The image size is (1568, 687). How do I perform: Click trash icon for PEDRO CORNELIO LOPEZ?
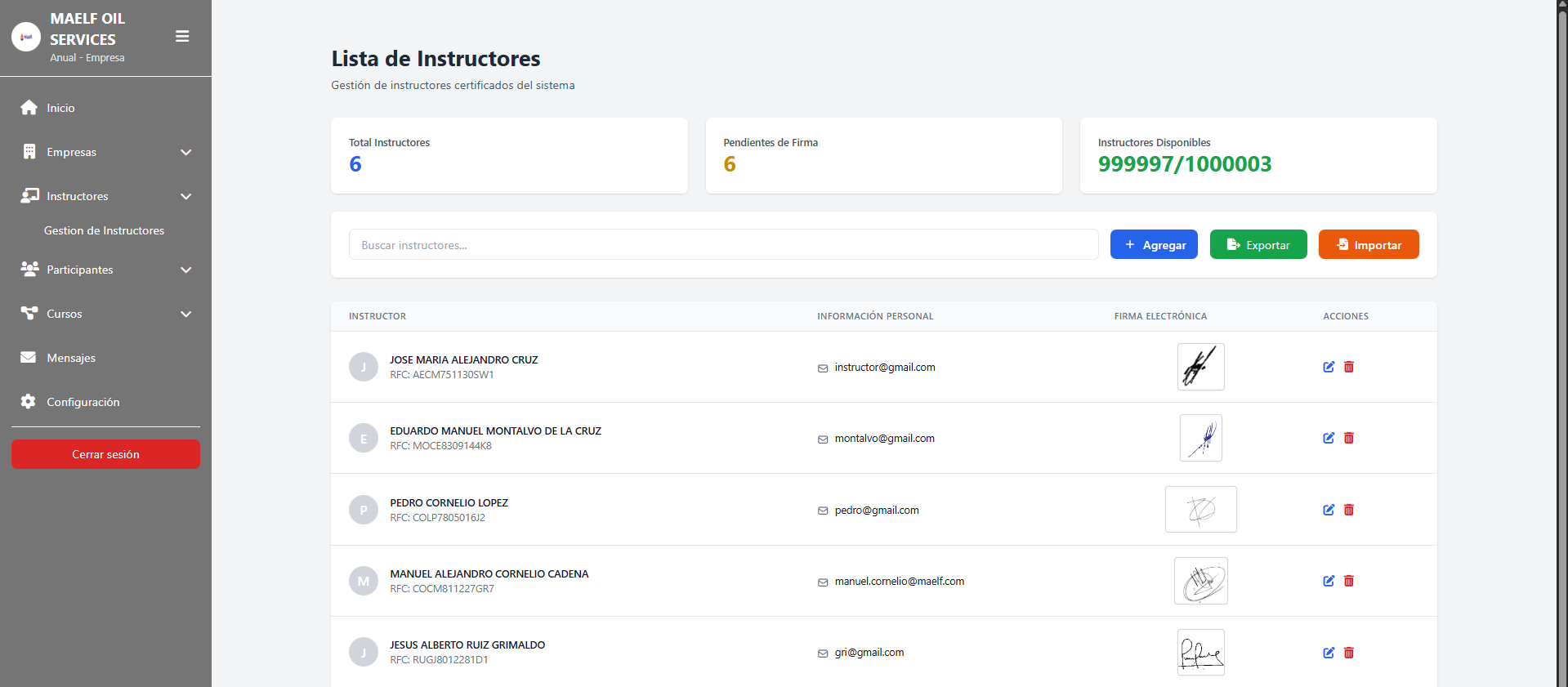(x=1349, y=510)
